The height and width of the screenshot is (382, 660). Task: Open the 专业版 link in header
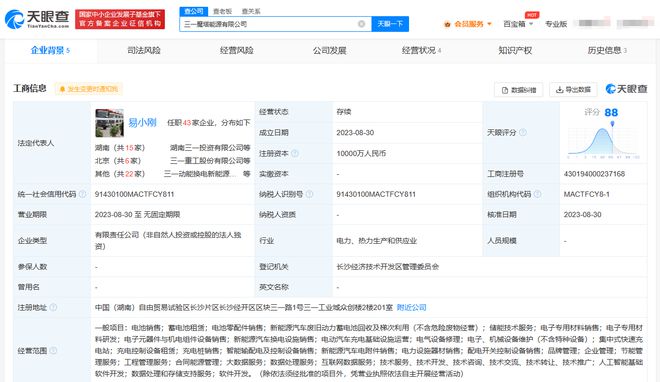pos(556,24)
